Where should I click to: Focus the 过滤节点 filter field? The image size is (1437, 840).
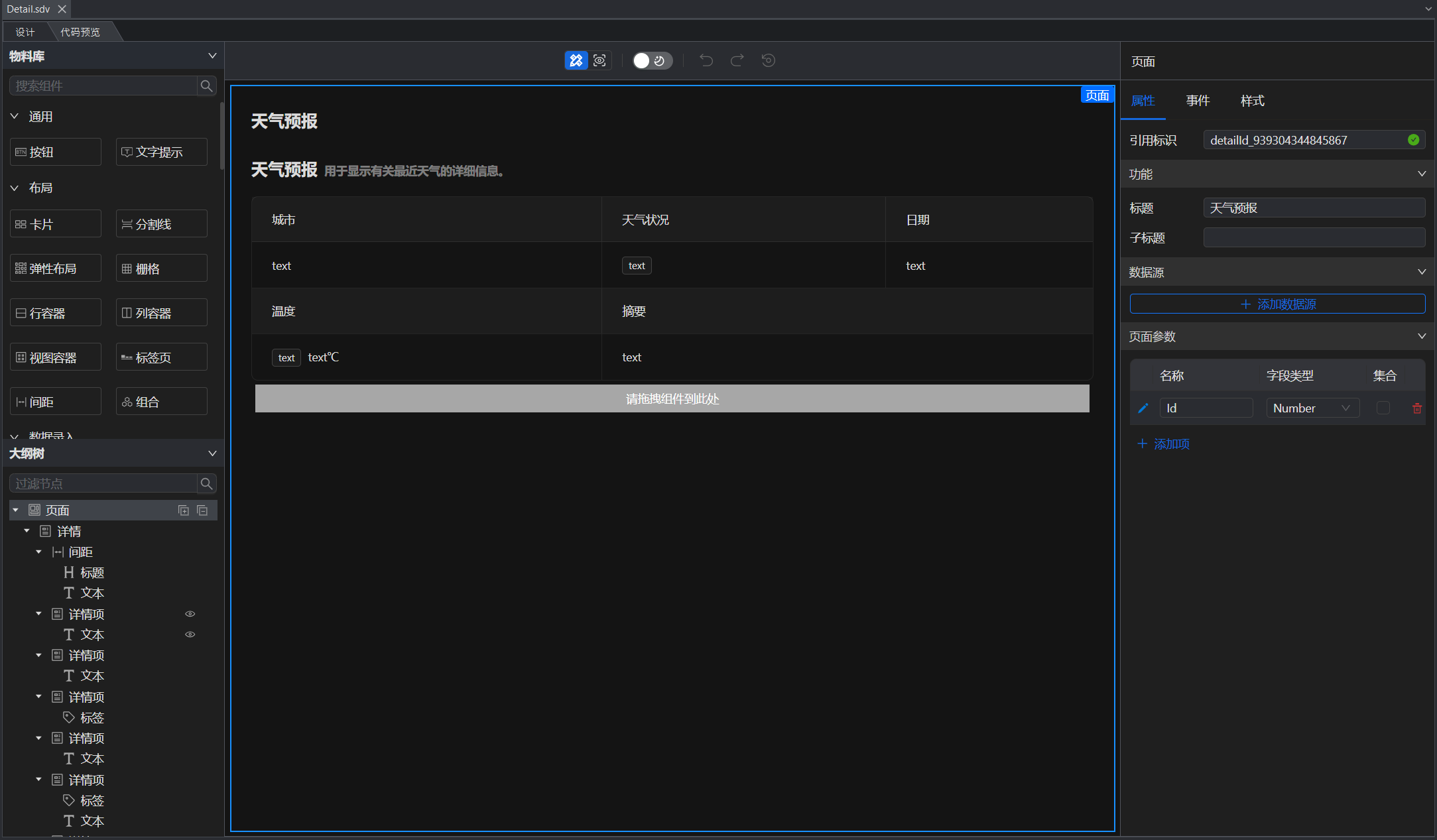click(104, 483)
